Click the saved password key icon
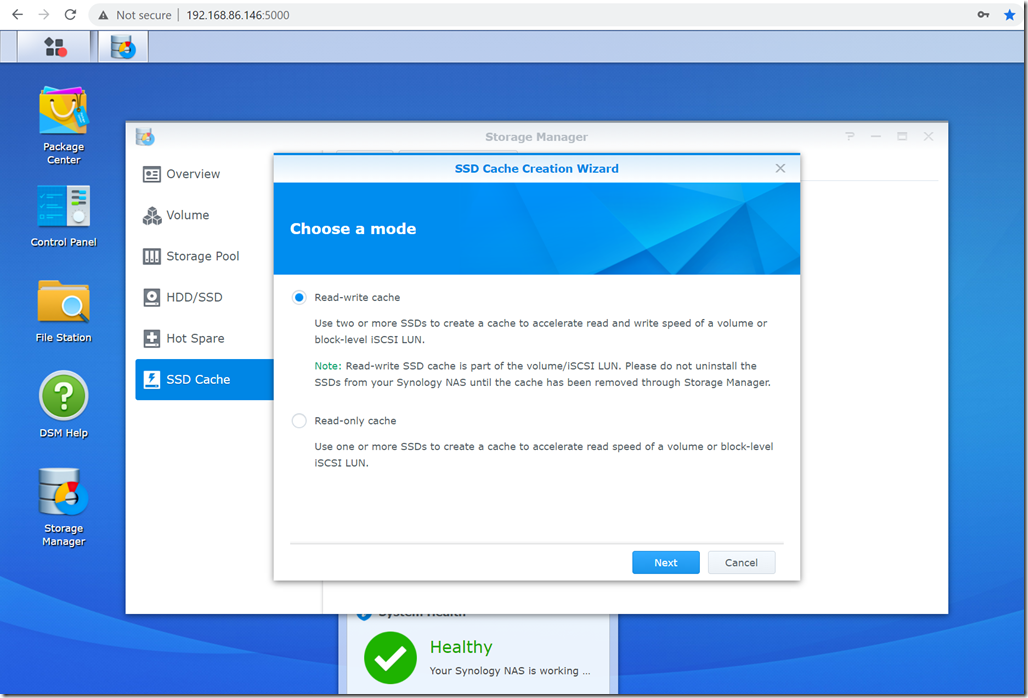1028x698 pixels. pos(983,14)
